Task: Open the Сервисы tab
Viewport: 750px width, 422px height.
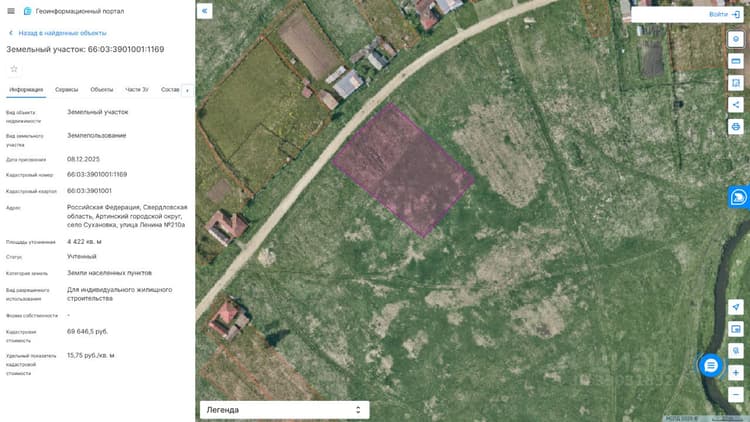Action: (66, 89)
